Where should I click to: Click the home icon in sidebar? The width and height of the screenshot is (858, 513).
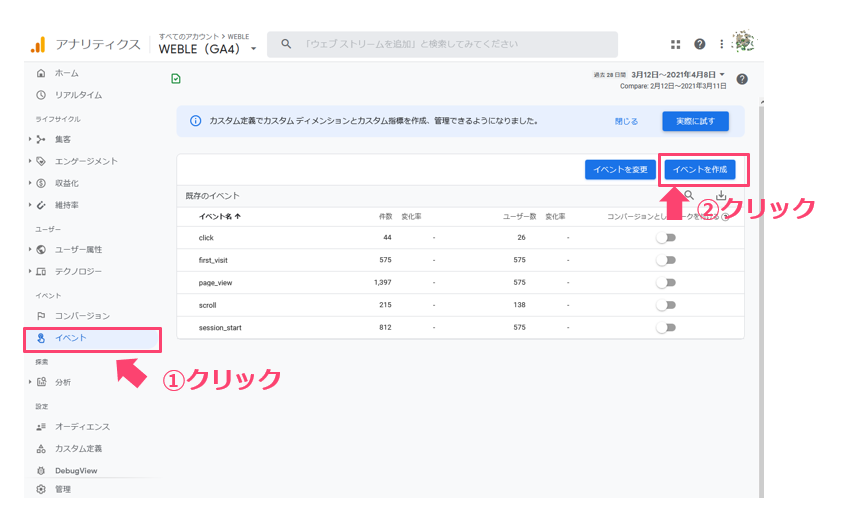pyautogui.click(x=41, y=73)
